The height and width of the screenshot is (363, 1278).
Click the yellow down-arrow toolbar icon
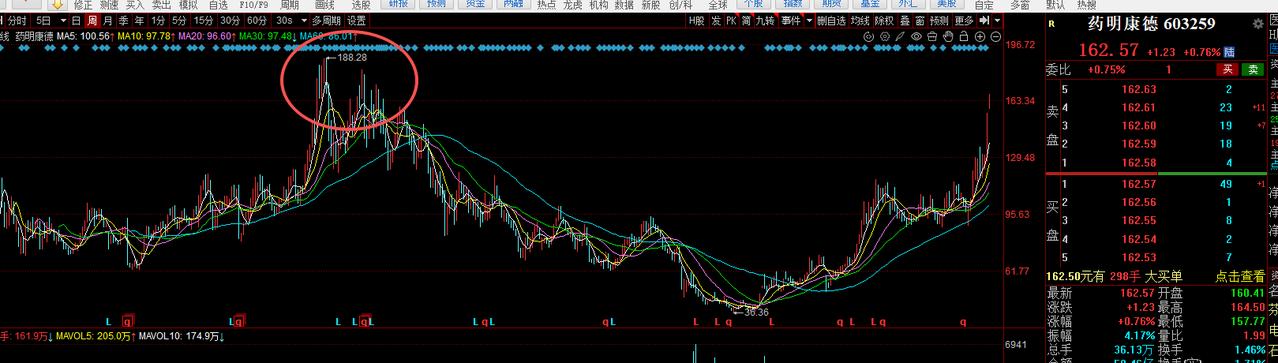57,4
